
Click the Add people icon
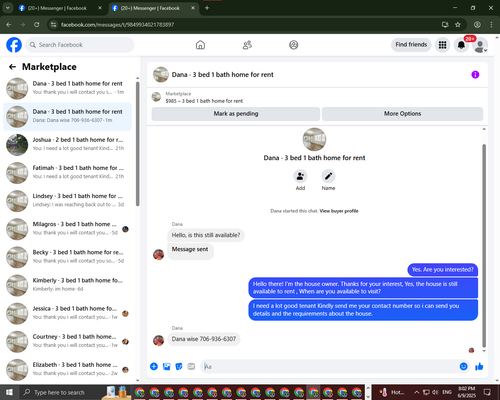pyautogui.click(x=300, y=176)
